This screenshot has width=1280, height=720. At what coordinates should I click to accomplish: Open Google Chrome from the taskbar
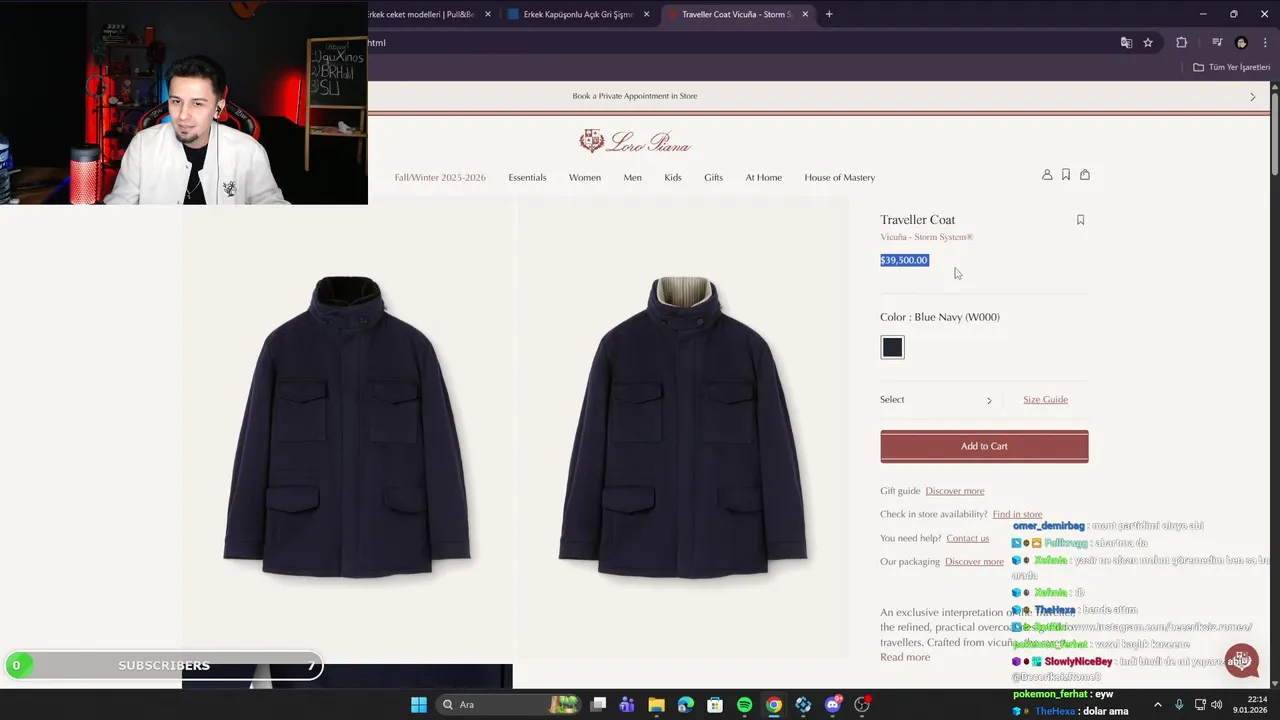pos(773,705)
